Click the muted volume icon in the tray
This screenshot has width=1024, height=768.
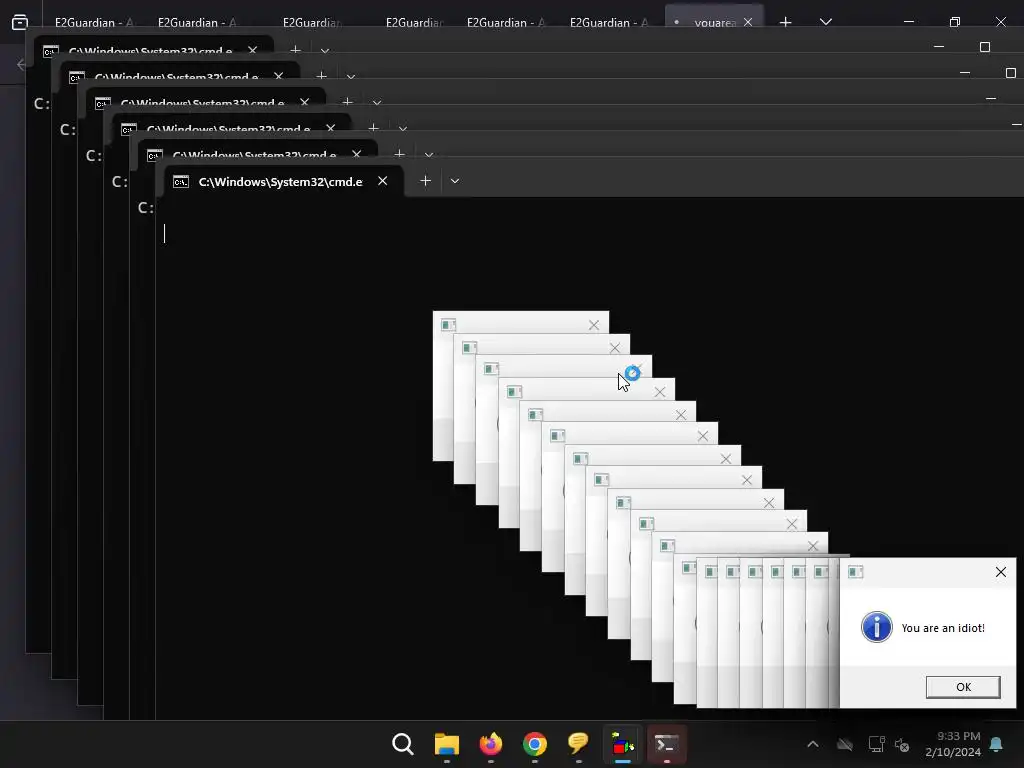902,744
